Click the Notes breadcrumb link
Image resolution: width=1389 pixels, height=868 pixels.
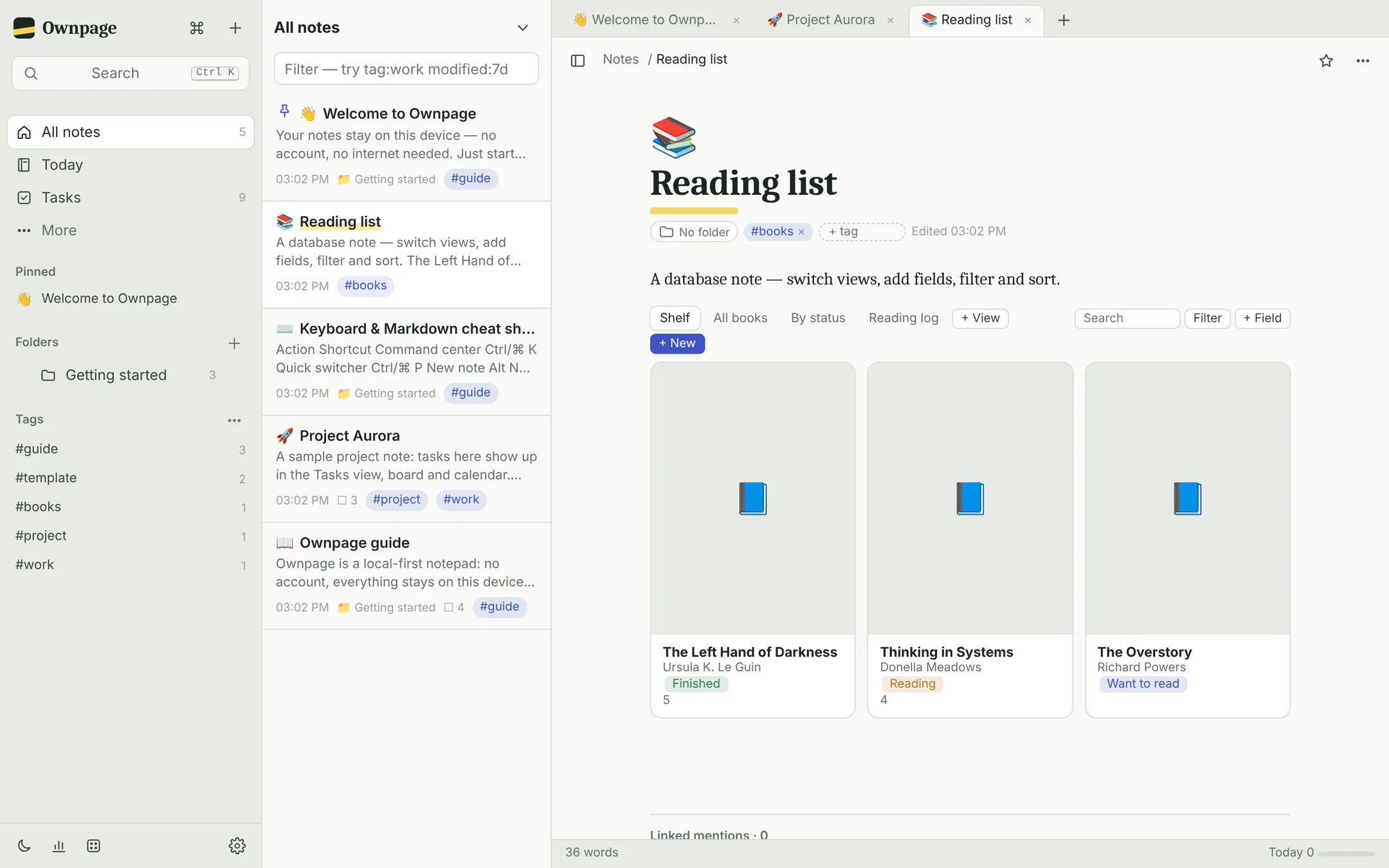coord(621,59)
